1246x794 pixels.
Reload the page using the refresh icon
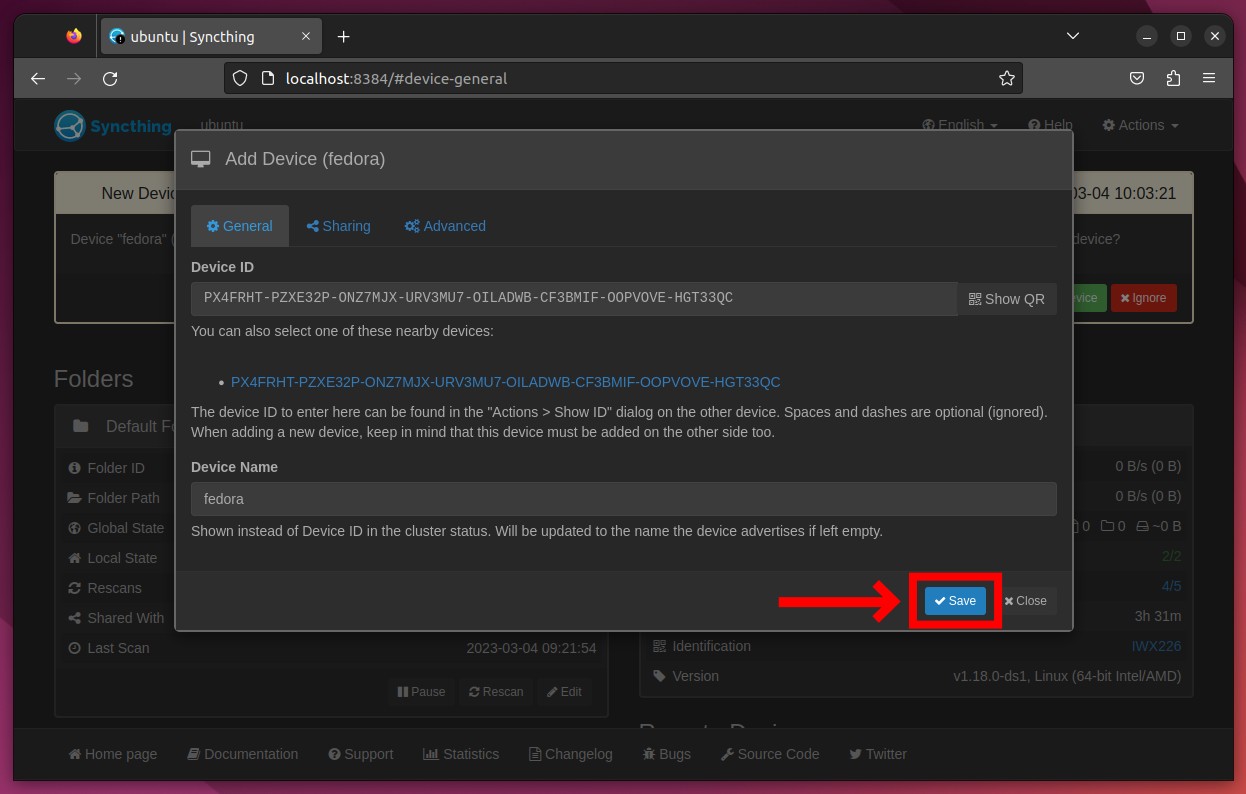110,78
